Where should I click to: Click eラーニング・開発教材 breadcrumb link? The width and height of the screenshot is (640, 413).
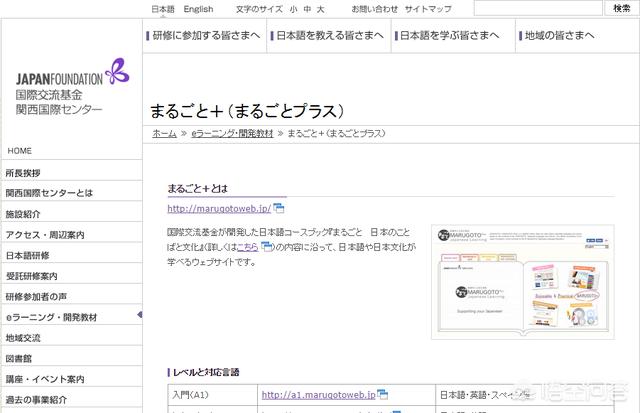click(232, 133)
